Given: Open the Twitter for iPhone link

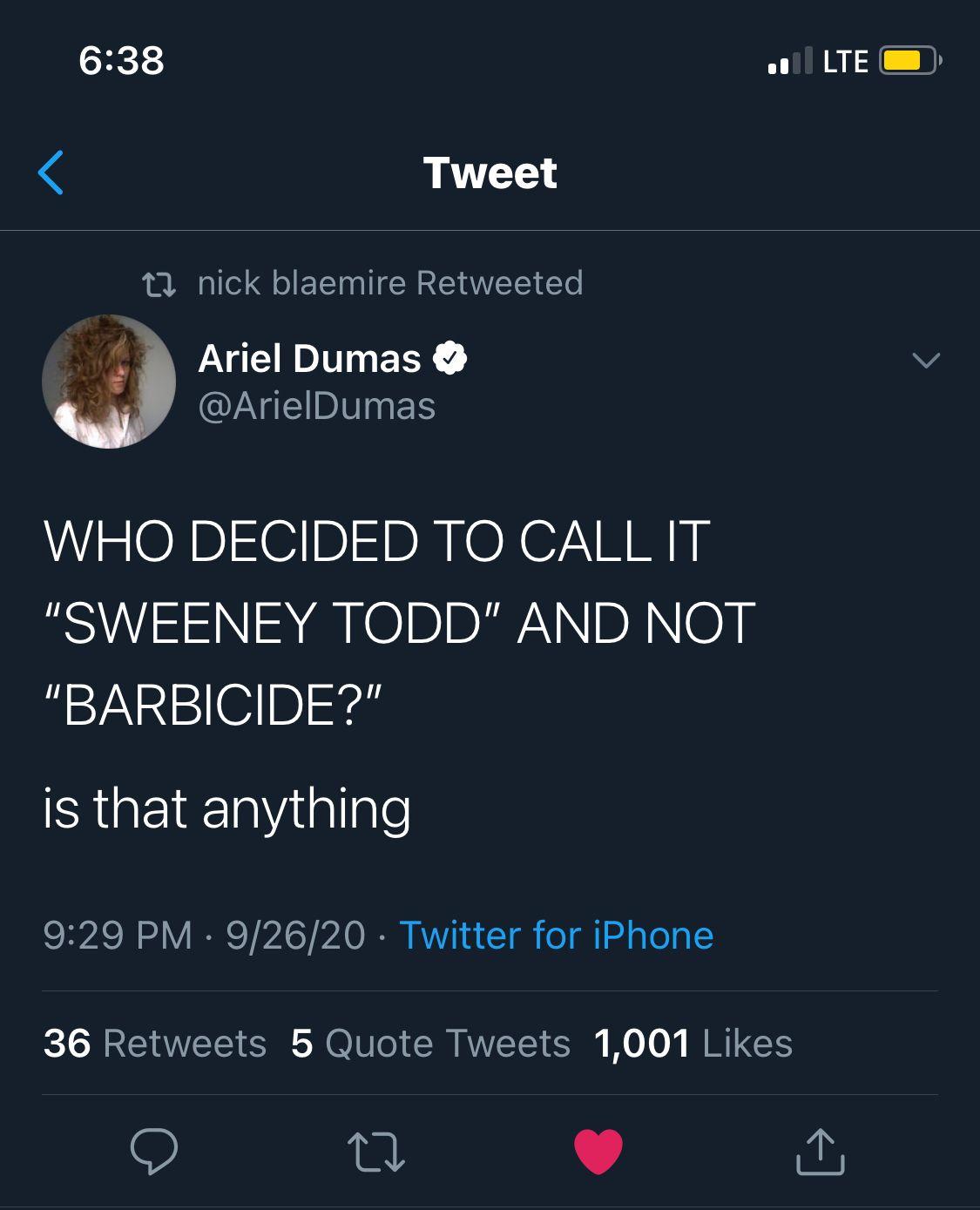Looking at the screenshot, I should click(x=556, y=936).
